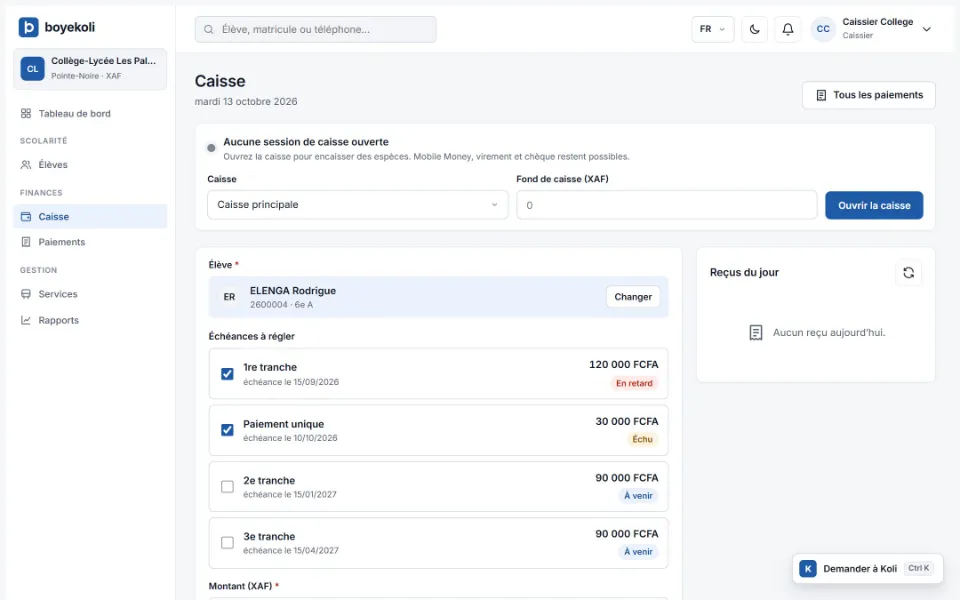Screen dimensions: 960x600
Task: Uncheck the 1re tranche checkbox
Action: [227, 374]
